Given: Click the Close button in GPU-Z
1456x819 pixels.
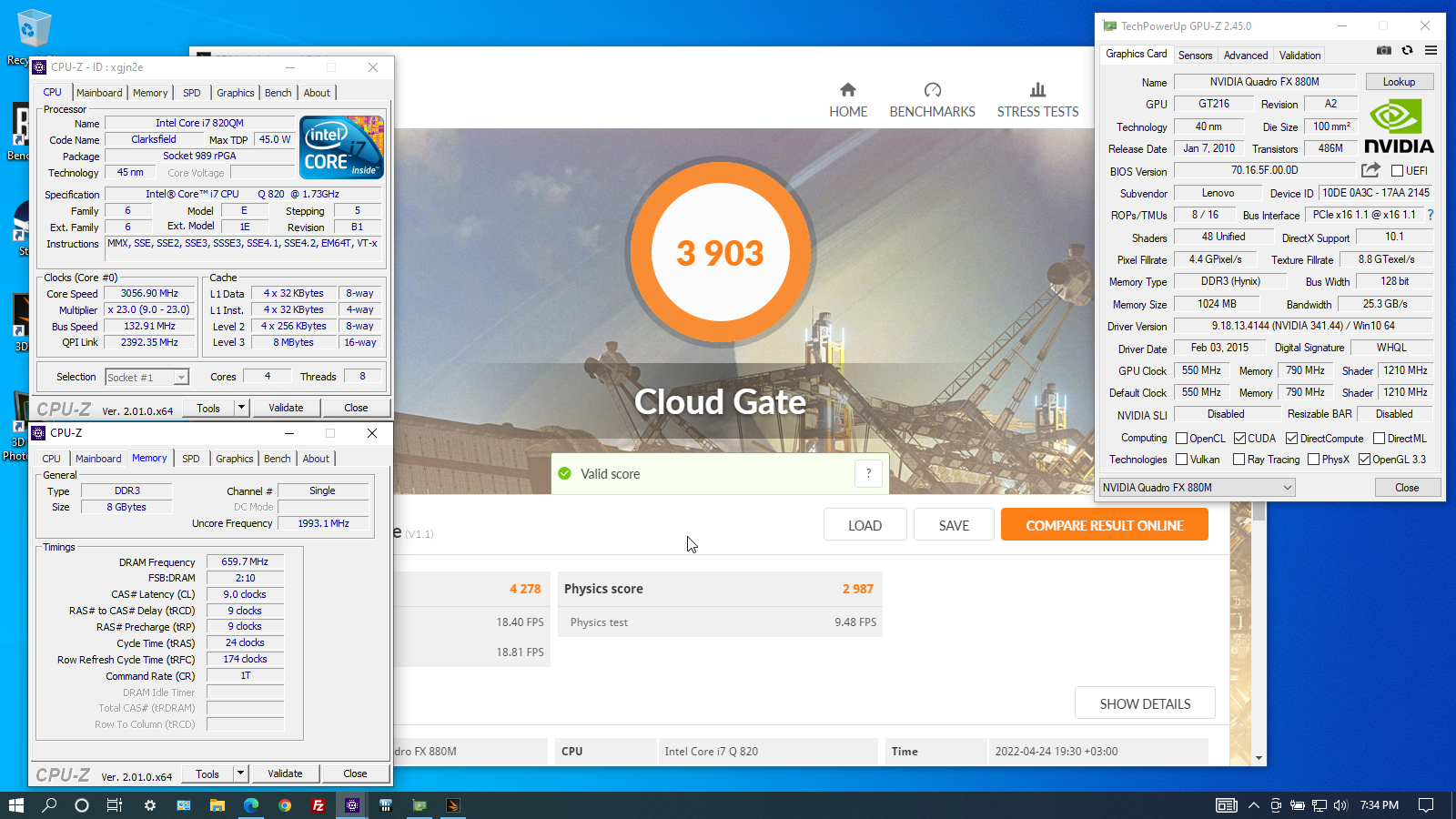Looking at the screenshot, I should pyautogui.click(x=1407, y=488).
